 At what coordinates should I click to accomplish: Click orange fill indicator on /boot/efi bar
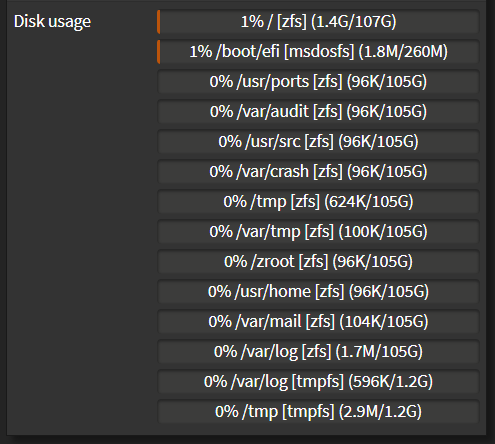pos(159,52)
